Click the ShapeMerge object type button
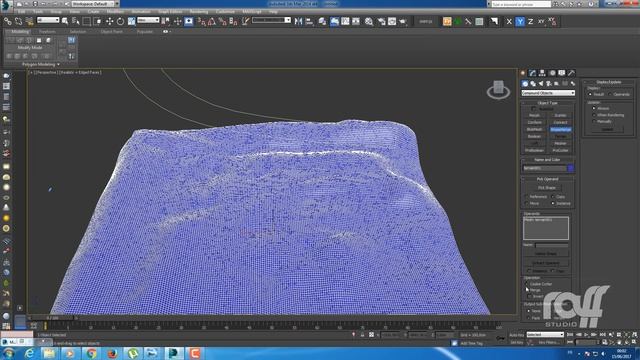Screen dimensions: 640x360 coord(560,129)
